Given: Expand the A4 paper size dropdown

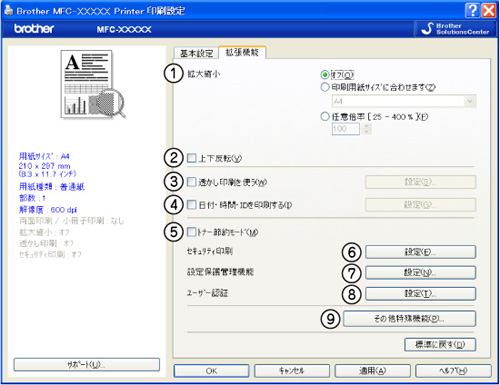Looking at the screenshot, I should click(x=470, y=101).
